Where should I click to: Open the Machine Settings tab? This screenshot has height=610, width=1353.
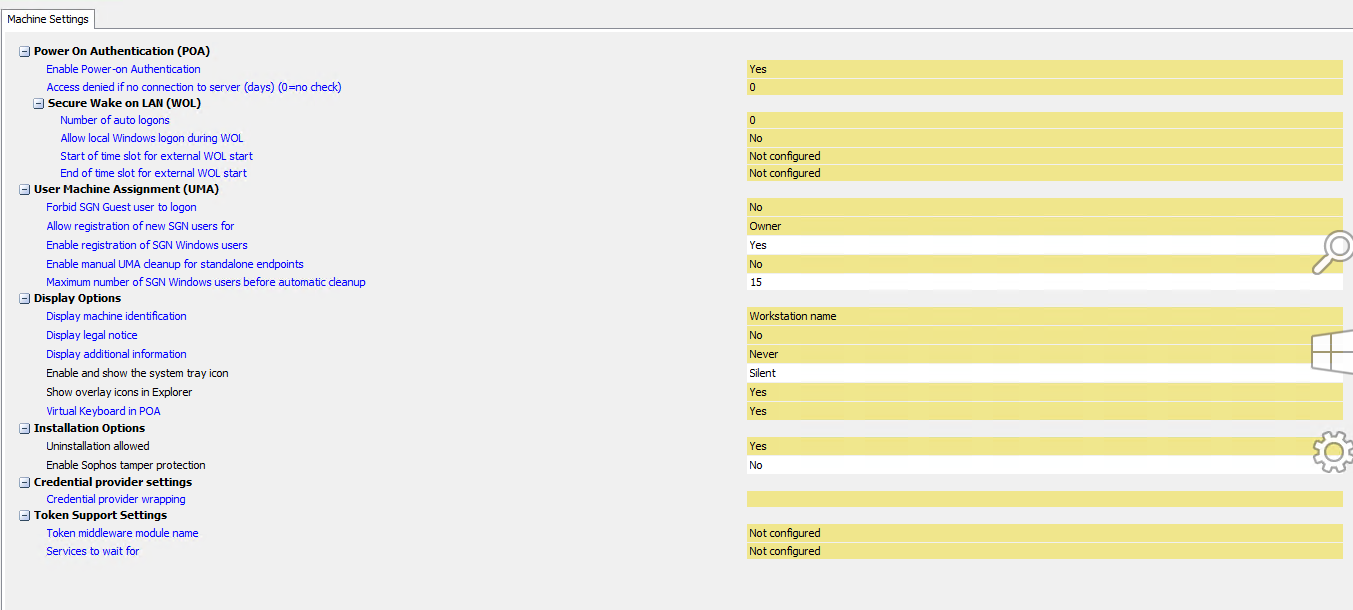(x=47, y=19)
